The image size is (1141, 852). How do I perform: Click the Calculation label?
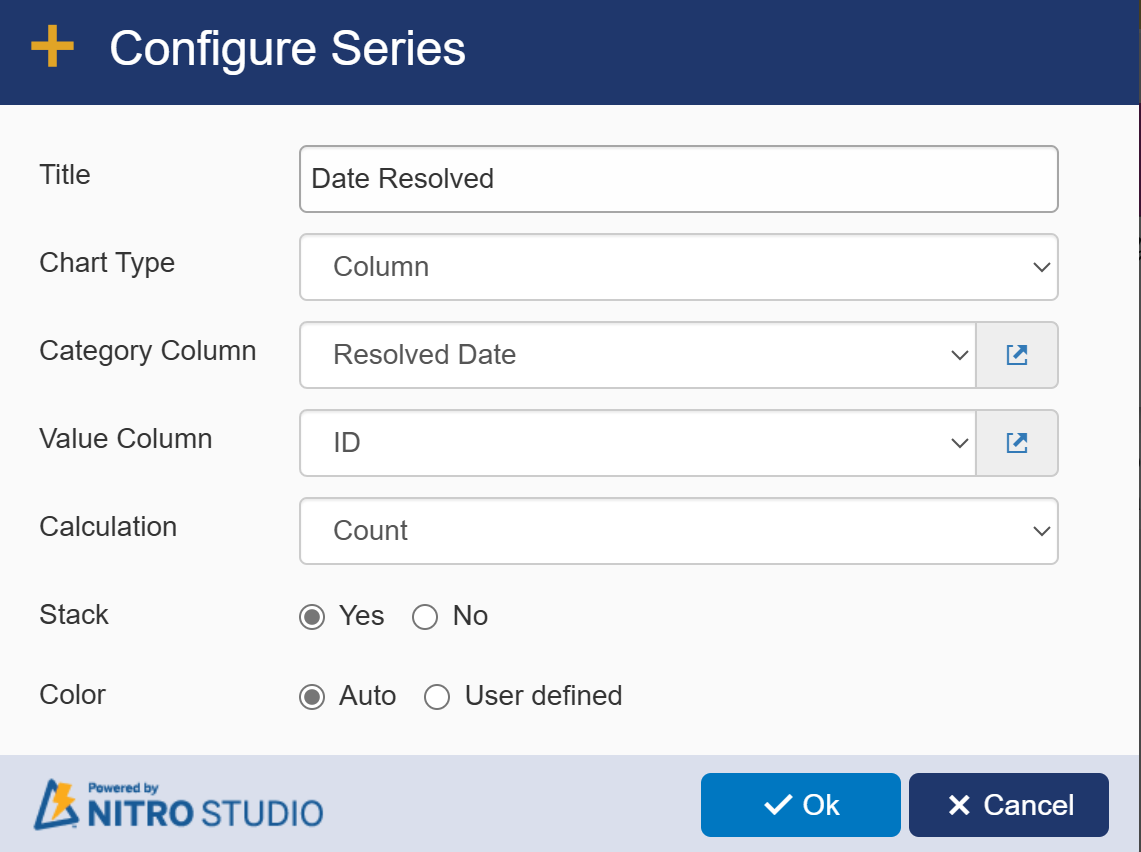click(108, 527)
